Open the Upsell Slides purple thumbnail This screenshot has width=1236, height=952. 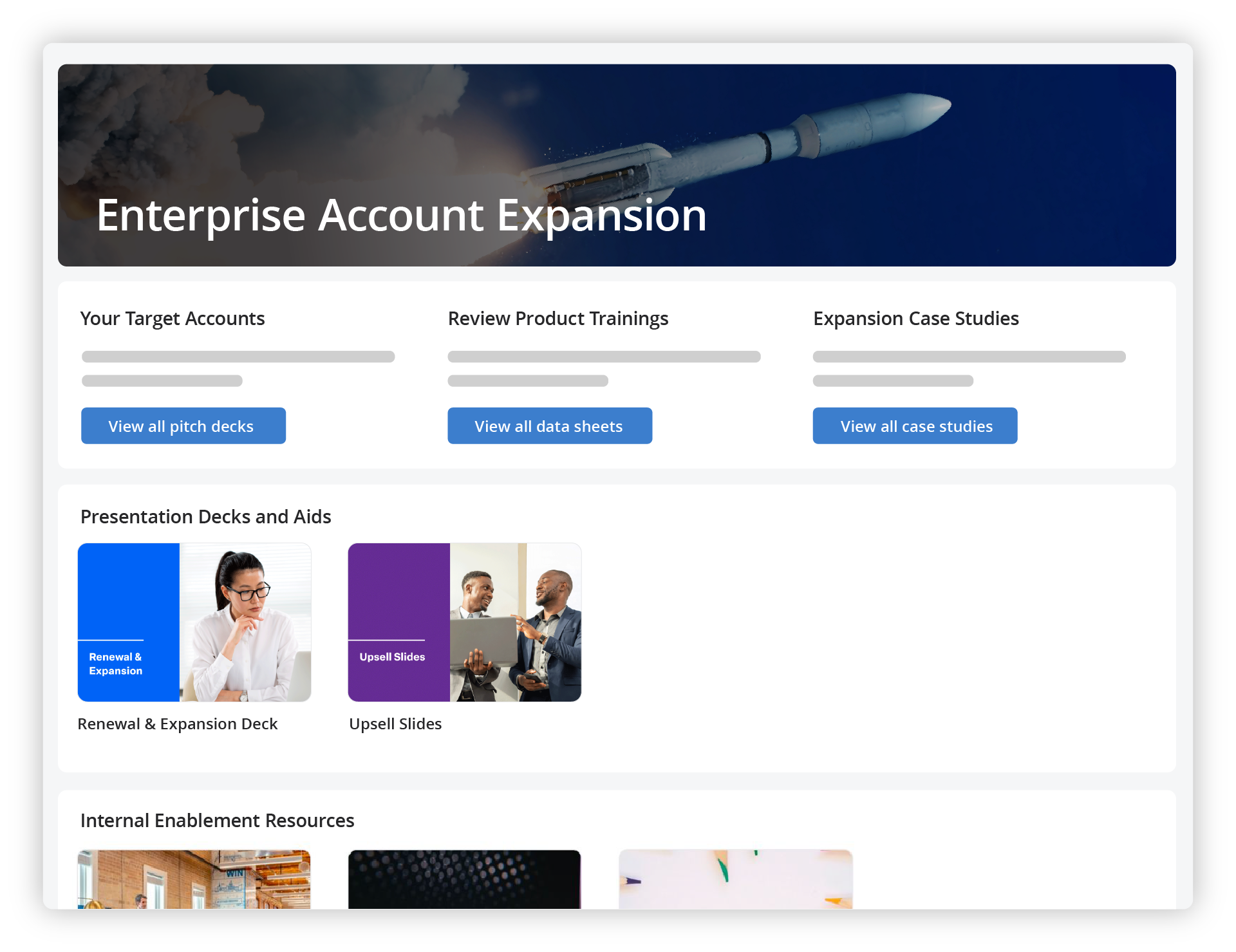pos(464,622)
